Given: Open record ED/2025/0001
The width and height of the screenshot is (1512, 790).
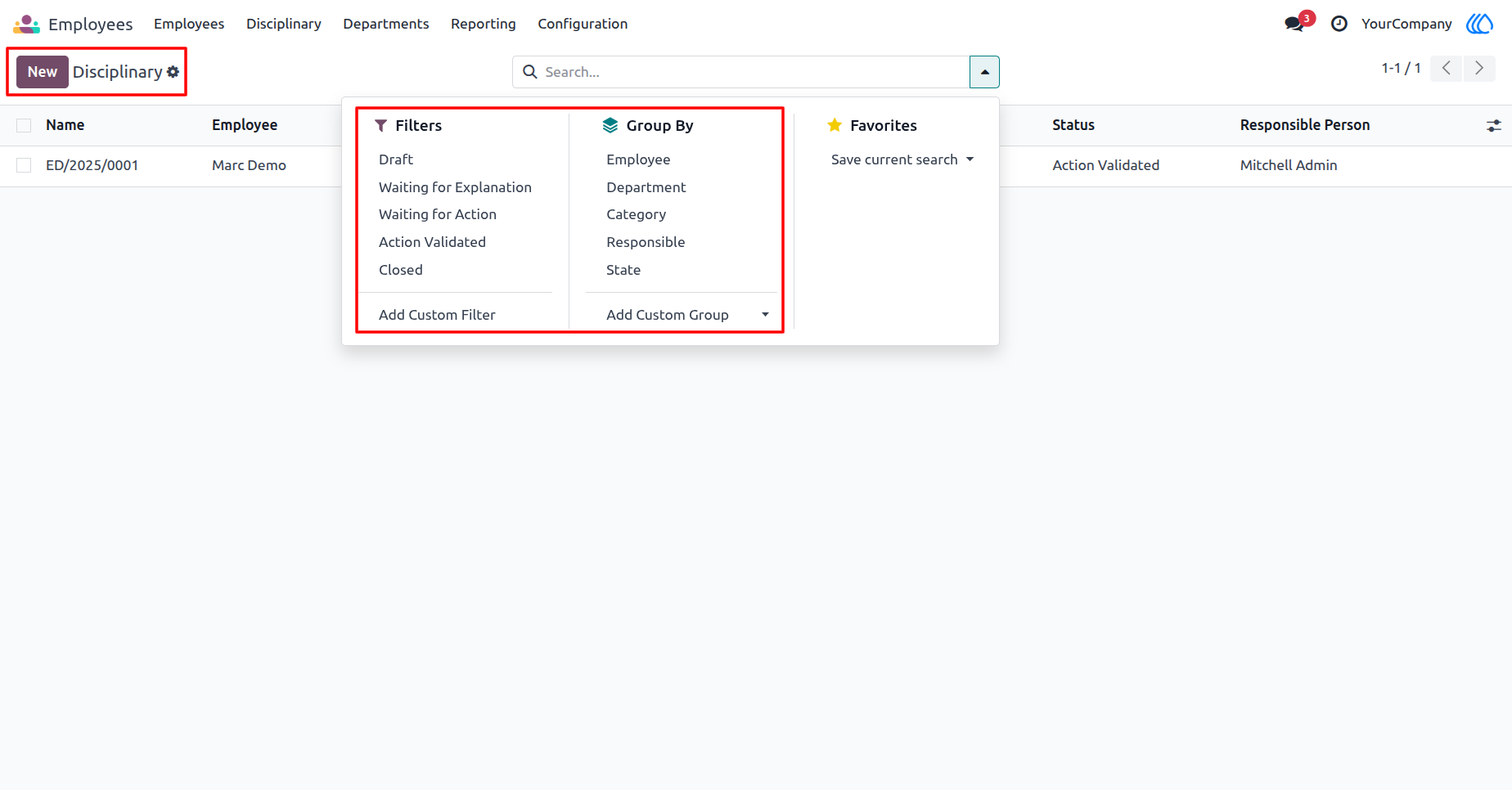Looking at the screenshot, I should click(92, 165).
